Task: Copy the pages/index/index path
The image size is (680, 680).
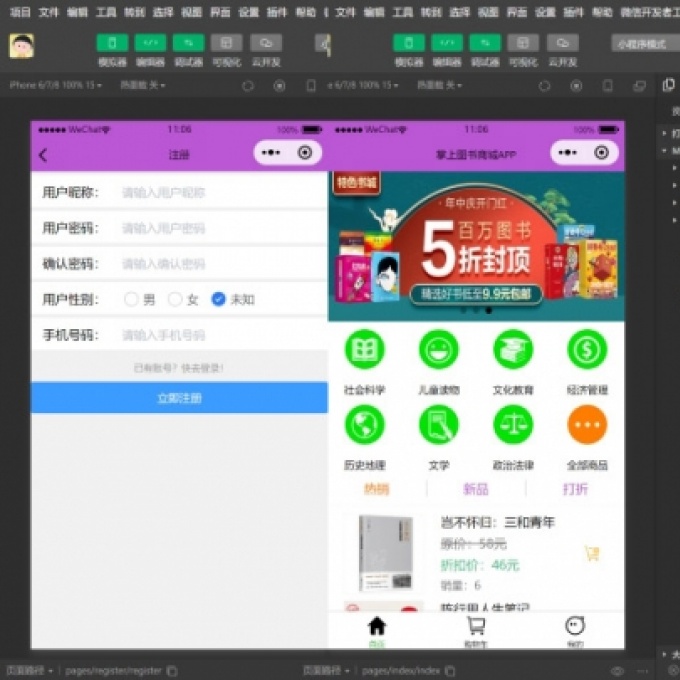Action: (450, 671)
